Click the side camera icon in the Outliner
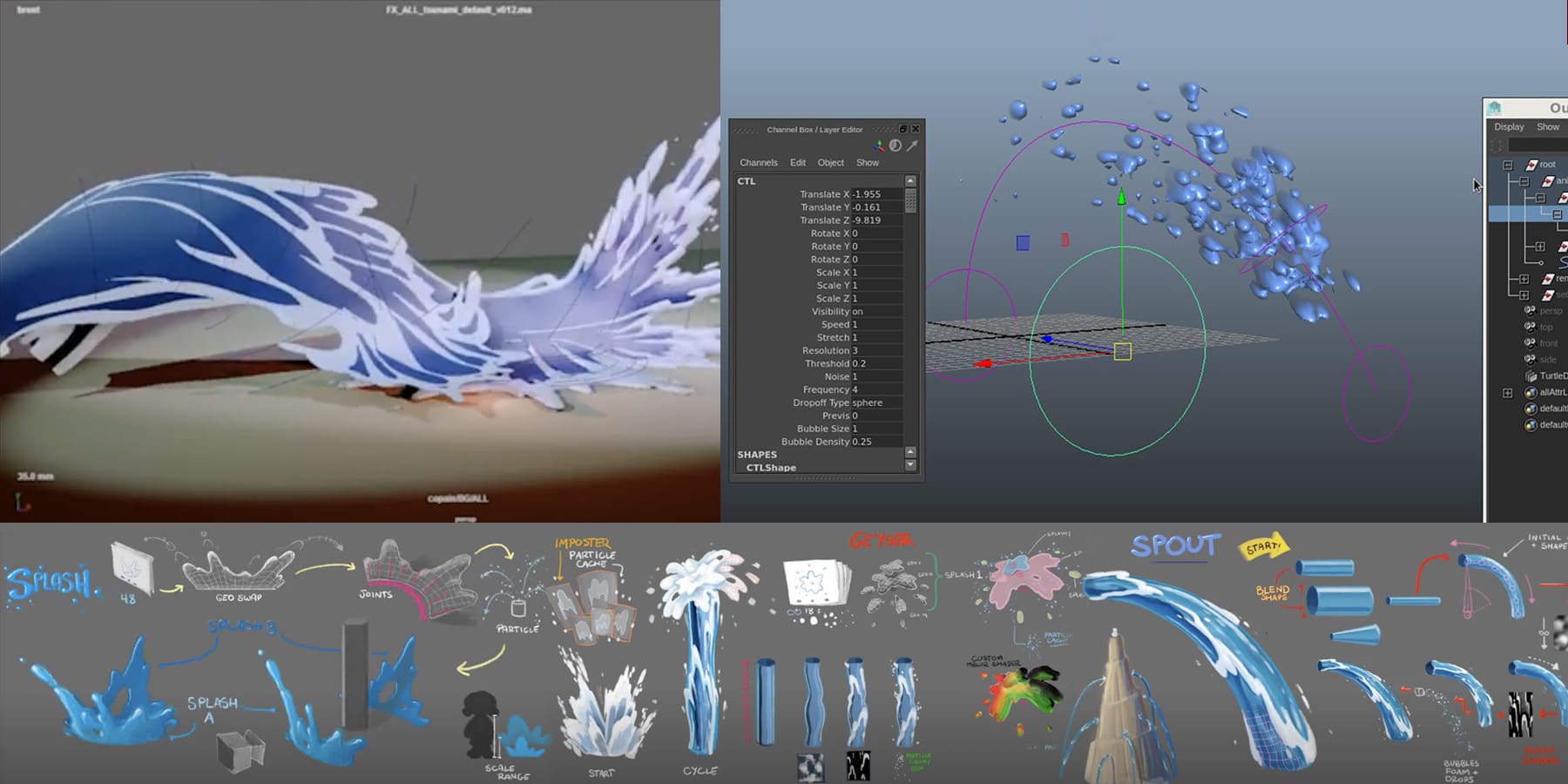 click(x=1530, y=359)
